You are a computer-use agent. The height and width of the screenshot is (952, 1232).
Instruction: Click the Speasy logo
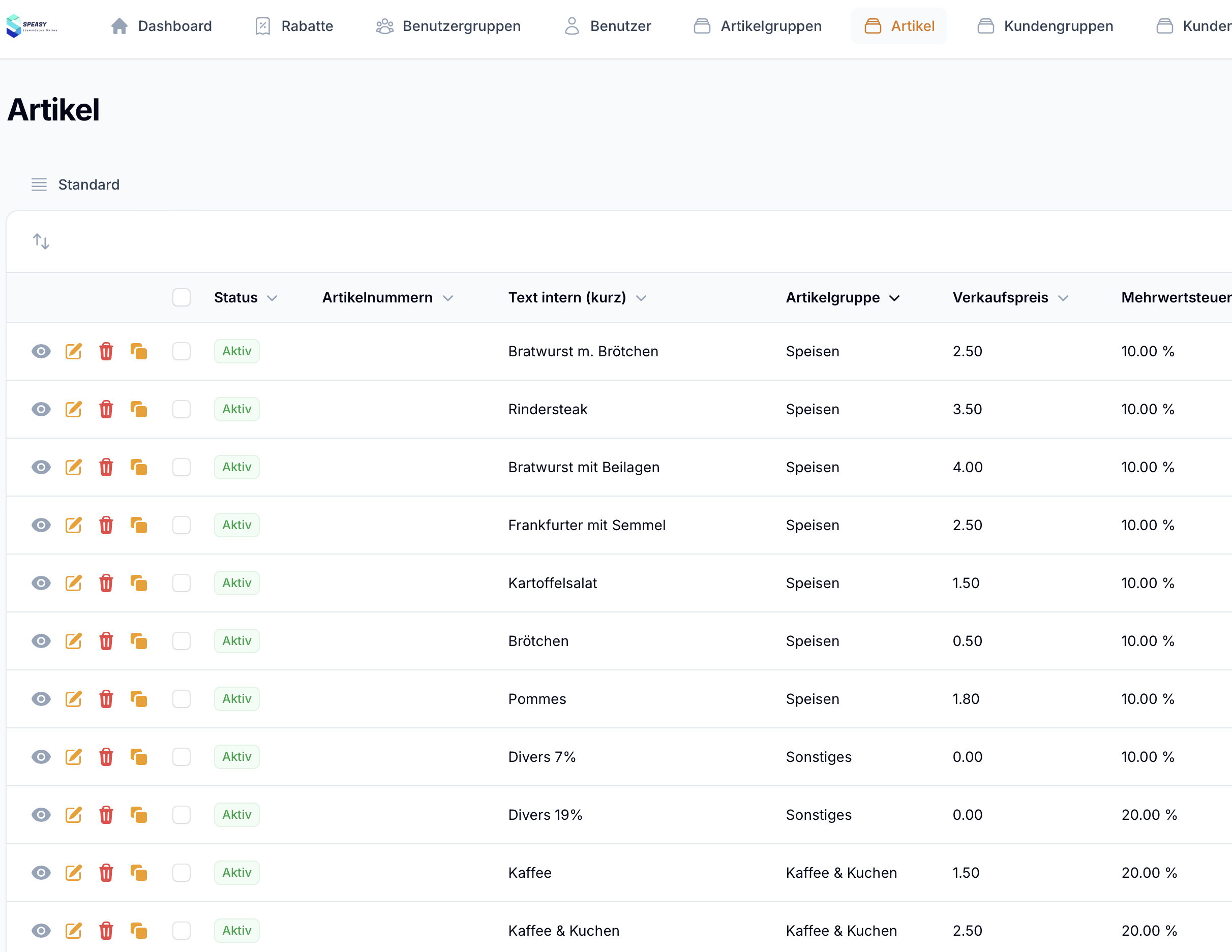pos(32,26)
